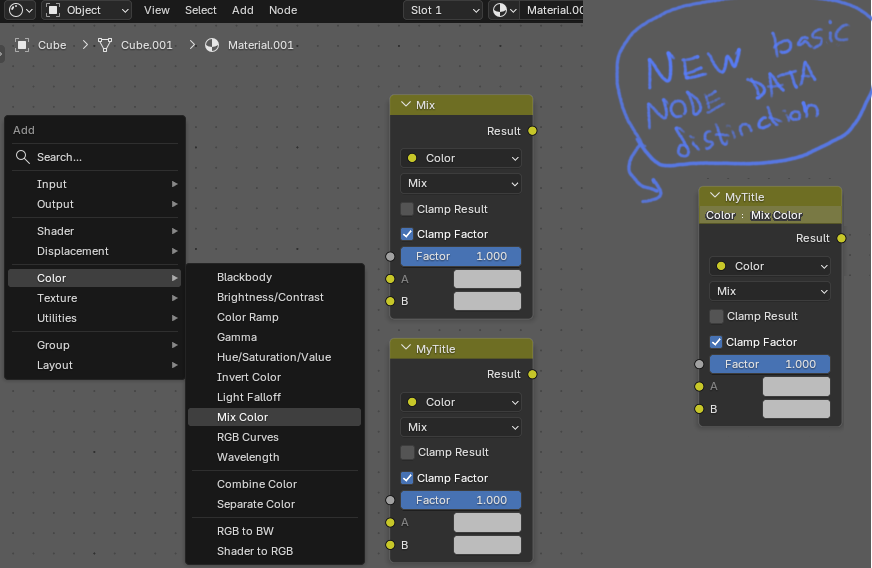This screenshot has width=872, height=568.
Task: Click Factor socket on middle MyTitle node
Action: tap(390, 500)
